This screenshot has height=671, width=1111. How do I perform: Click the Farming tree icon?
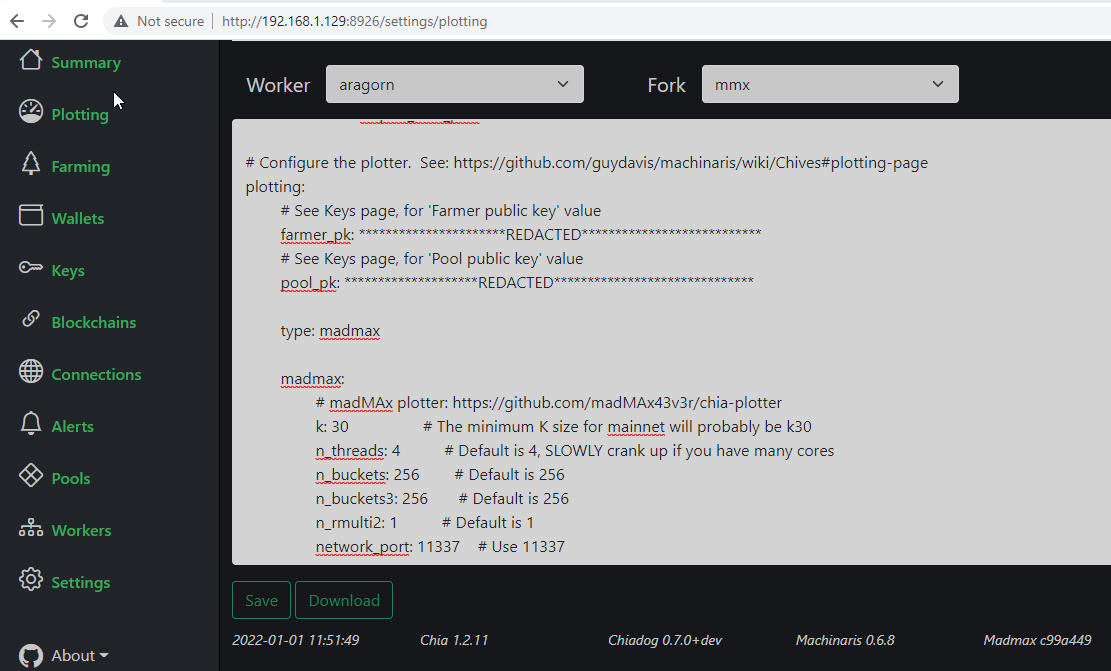coord(30,163)
